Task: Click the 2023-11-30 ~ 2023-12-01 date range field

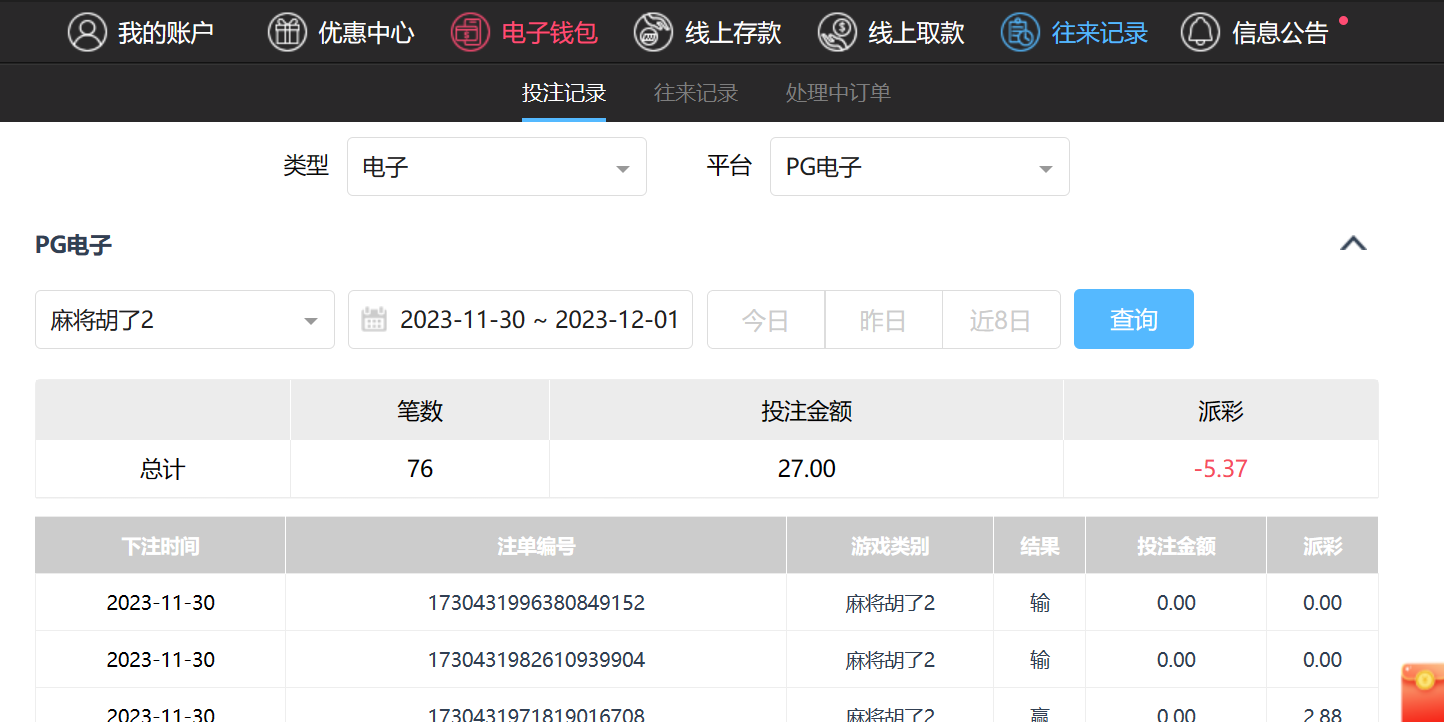Action: 538,320
